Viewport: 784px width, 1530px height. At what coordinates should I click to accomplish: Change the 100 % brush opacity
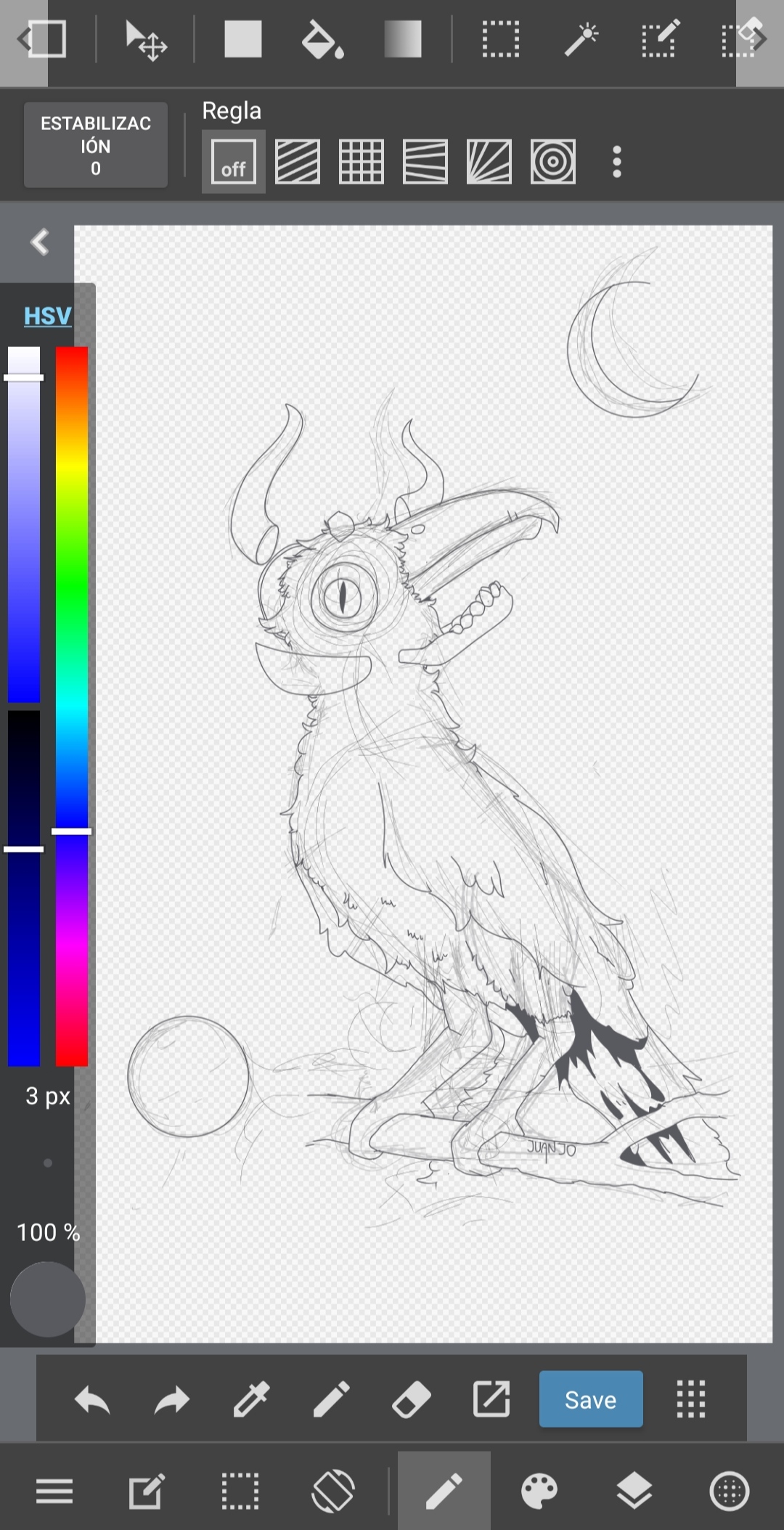click(48, 1232)
